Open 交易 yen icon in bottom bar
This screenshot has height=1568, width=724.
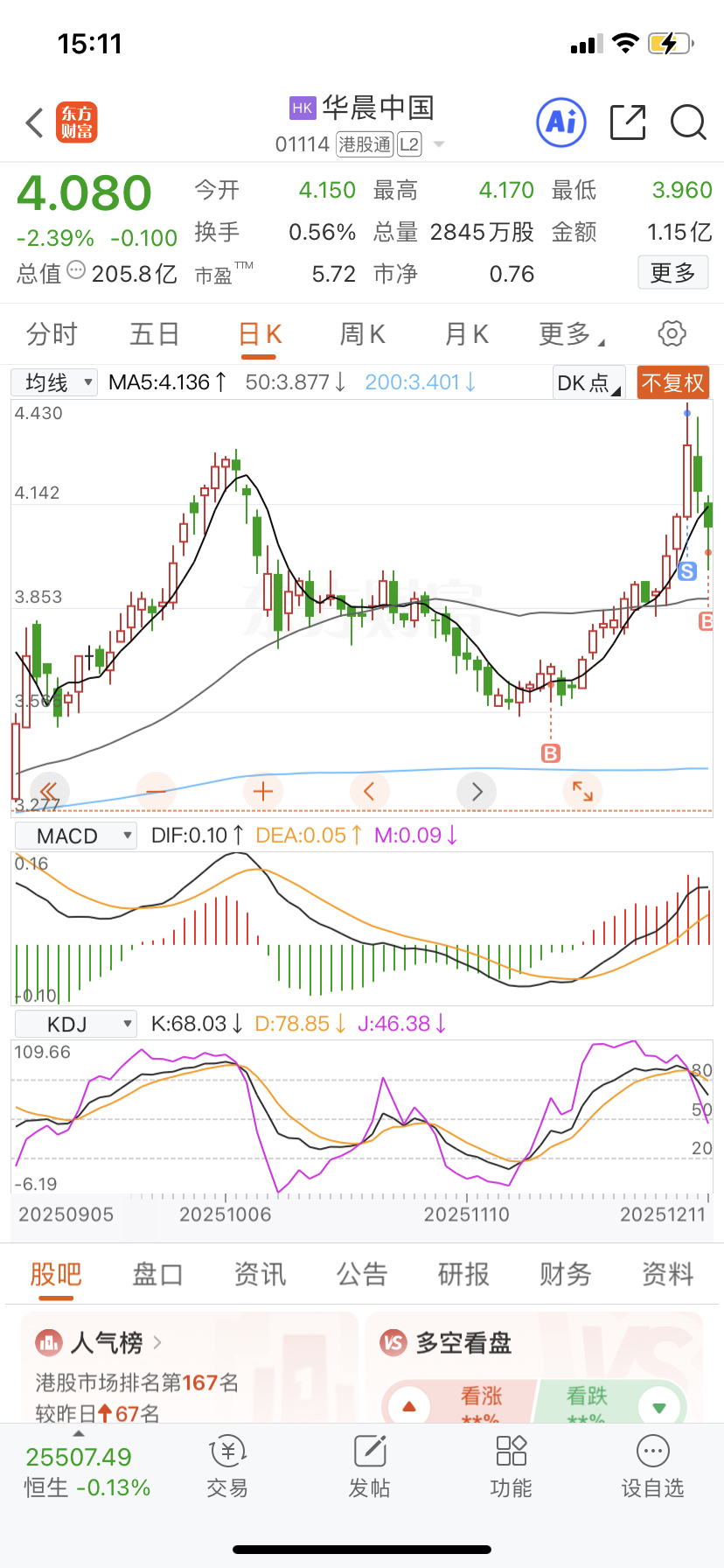228,1452
